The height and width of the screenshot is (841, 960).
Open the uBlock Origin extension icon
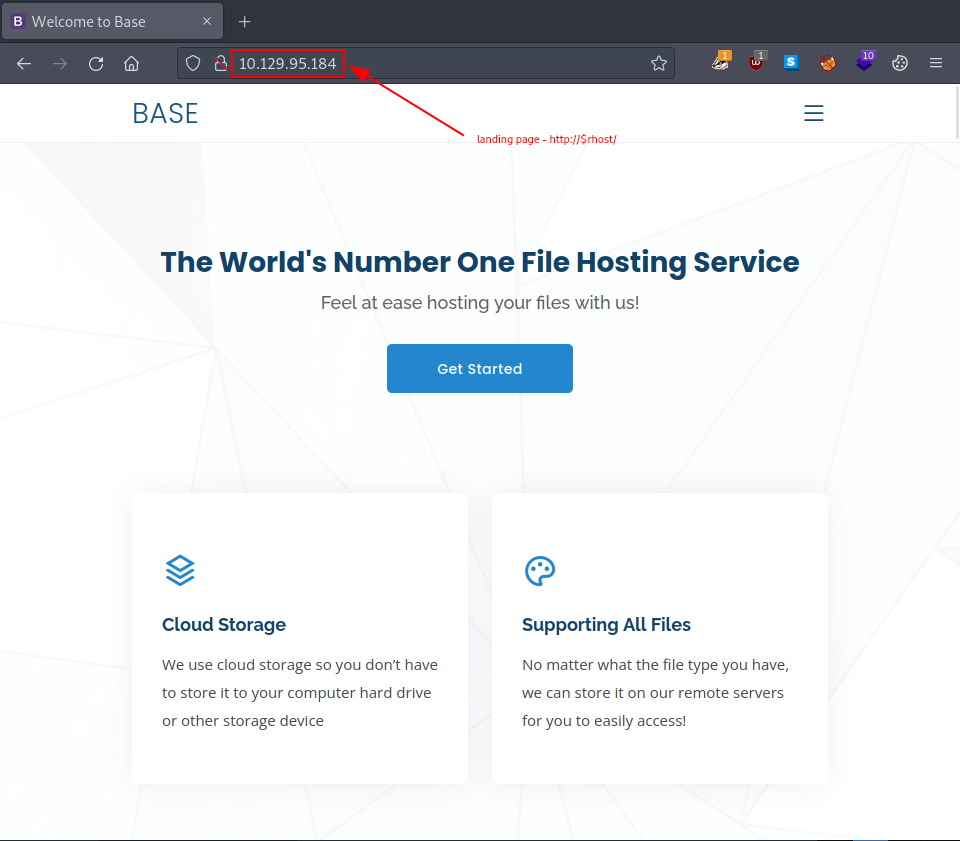[757, 62]
